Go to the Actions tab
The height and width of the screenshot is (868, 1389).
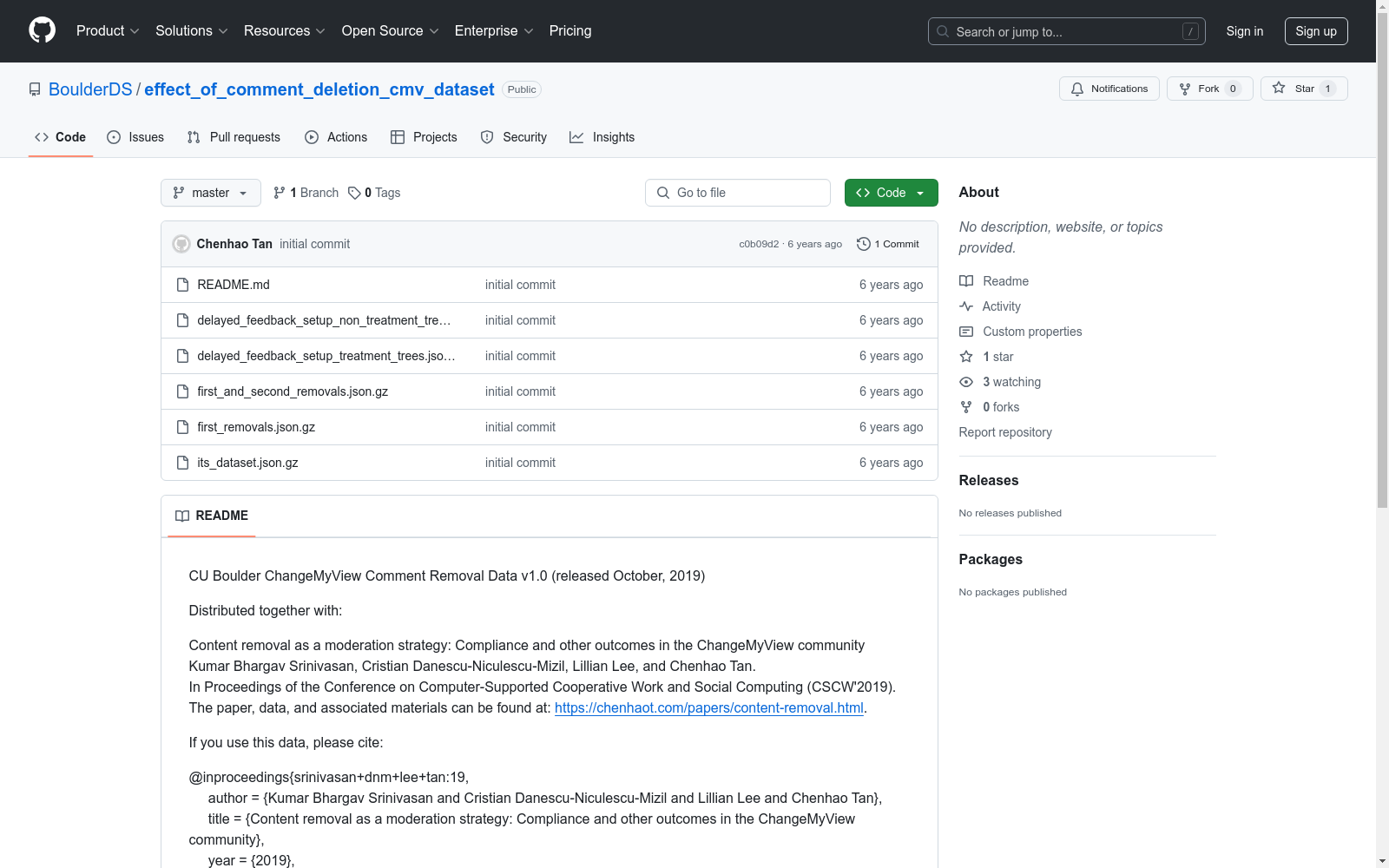pyautogui.click(x=336, y=137)
